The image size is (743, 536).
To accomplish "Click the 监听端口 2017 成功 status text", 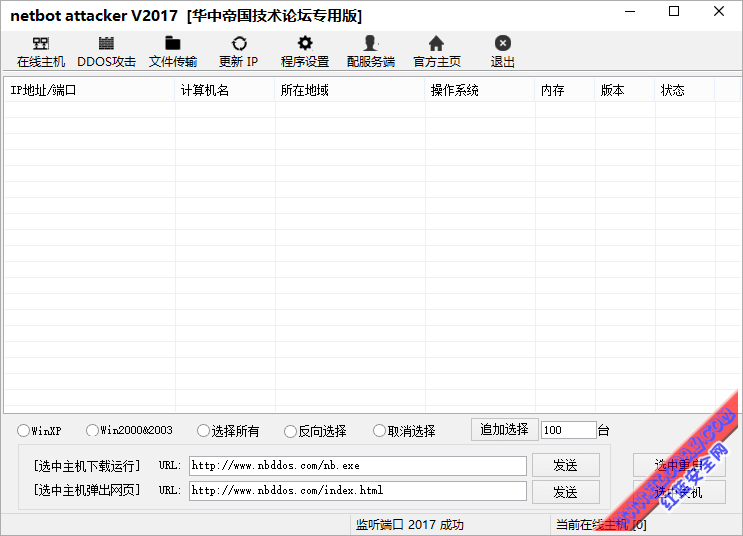I will click(x=410, y=525).
